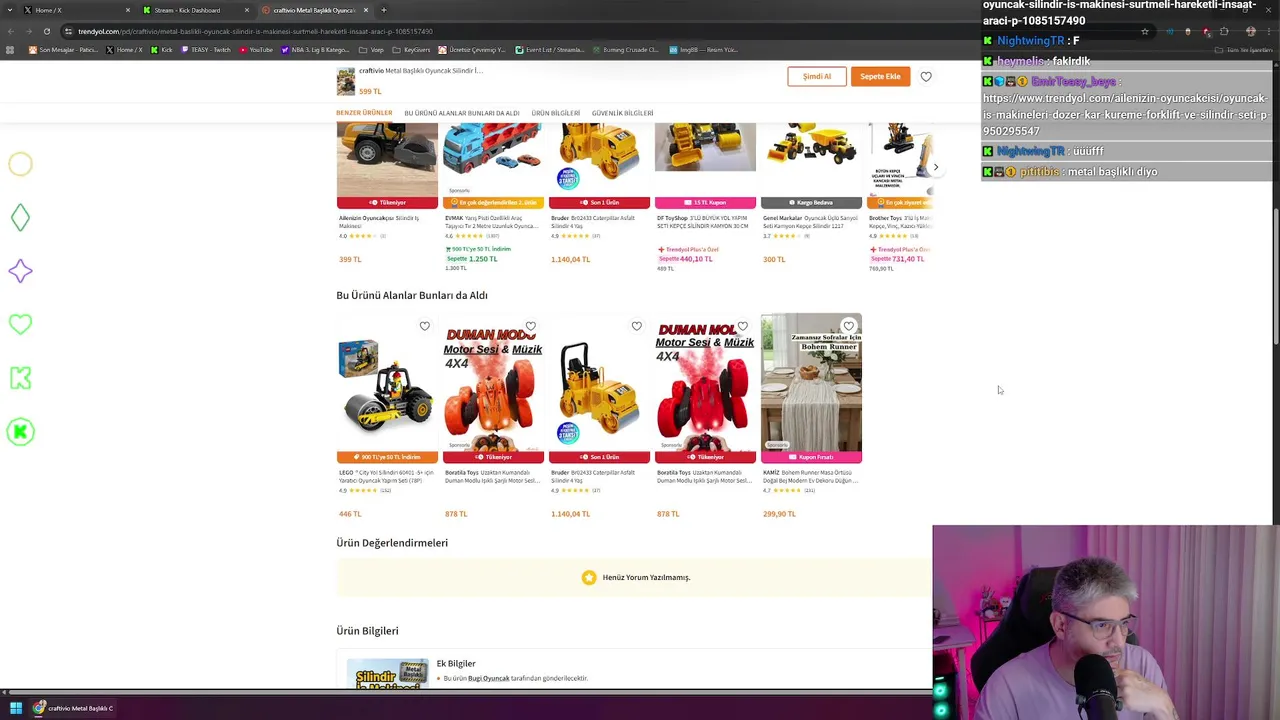Open Genel Markalar Oyuncak Üçlü Sanyol Seti
The width and height of the screenshot is (1280, 720).
(810, 222)
